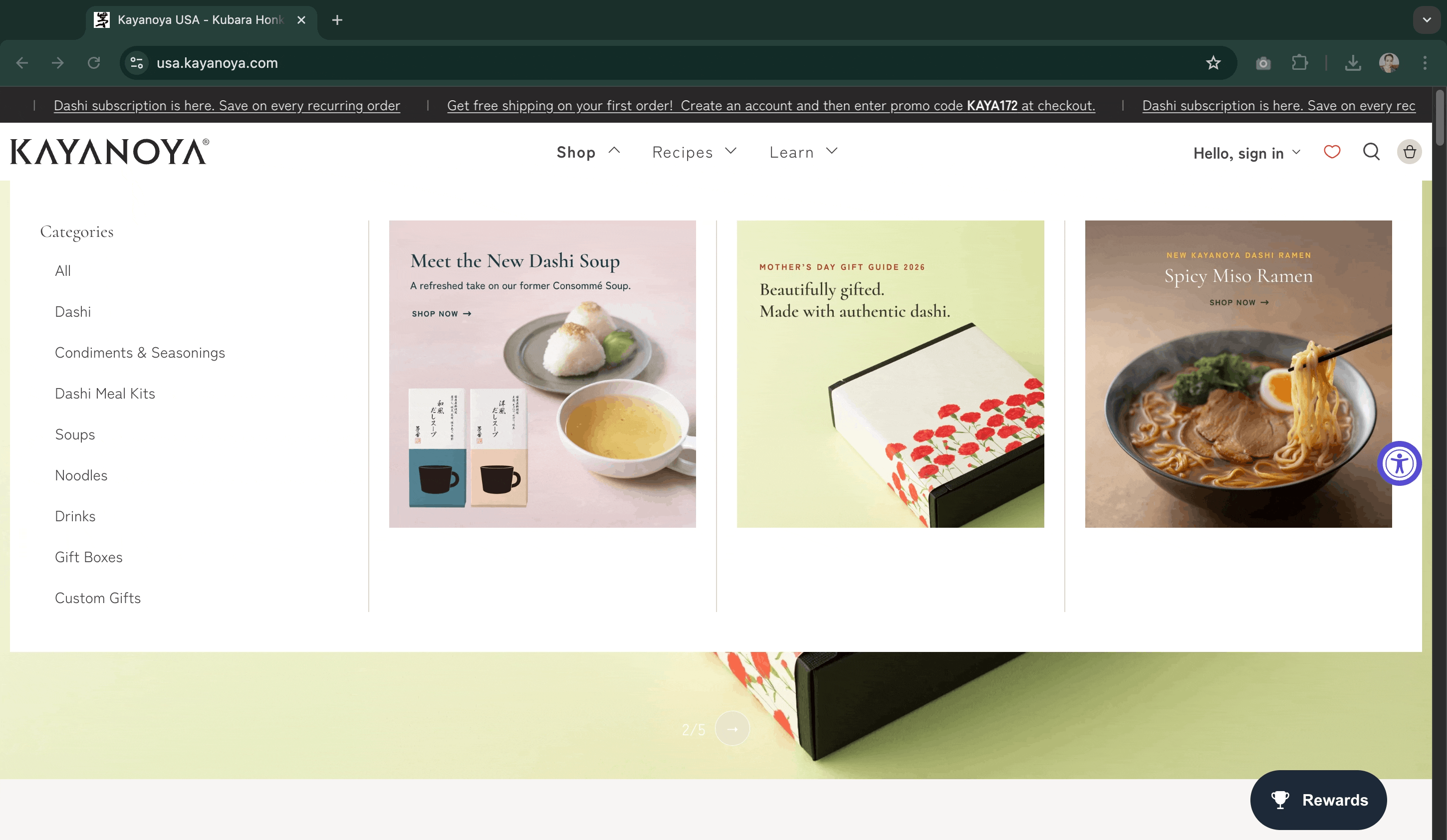This screenshot has height=840, width=1447.
Task: Open the Noodles category
Action: [81, 475]
